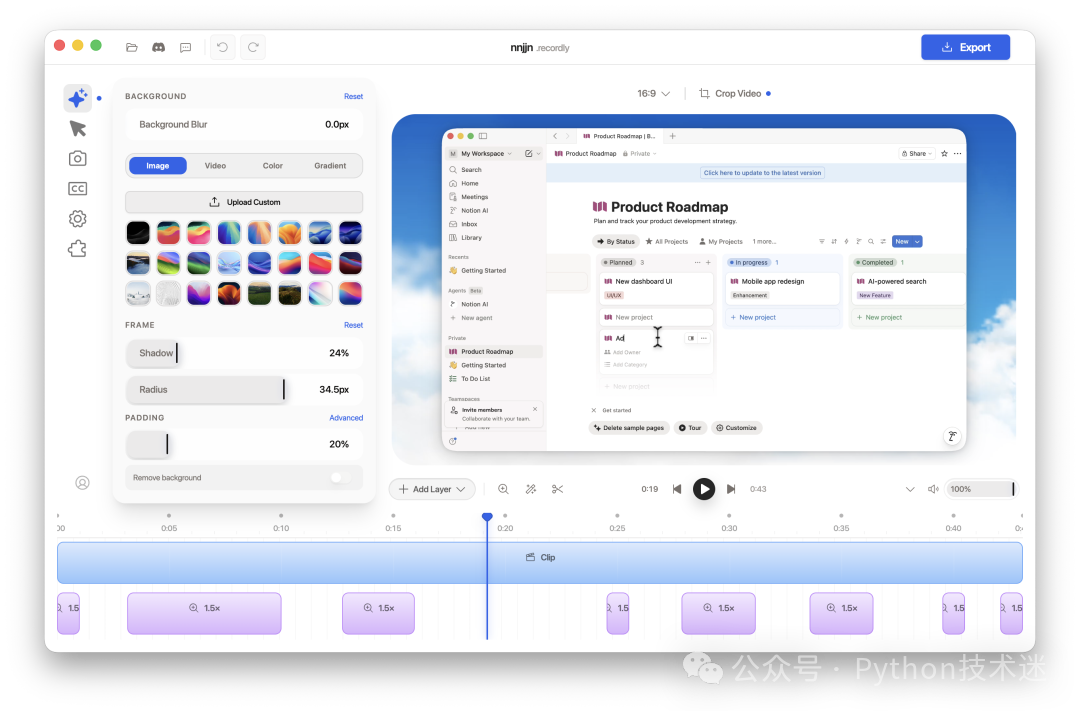
Task: Open Advanced padding options
Action: point(346,418)
